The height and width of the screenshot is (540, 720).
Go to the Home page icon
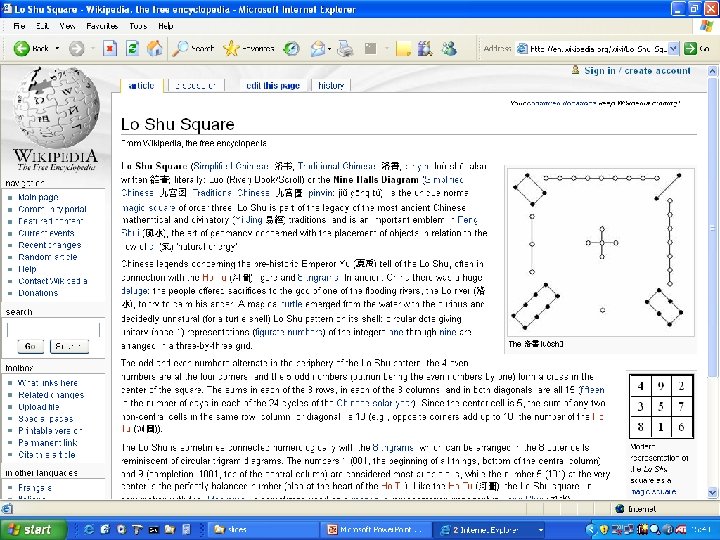155,48
